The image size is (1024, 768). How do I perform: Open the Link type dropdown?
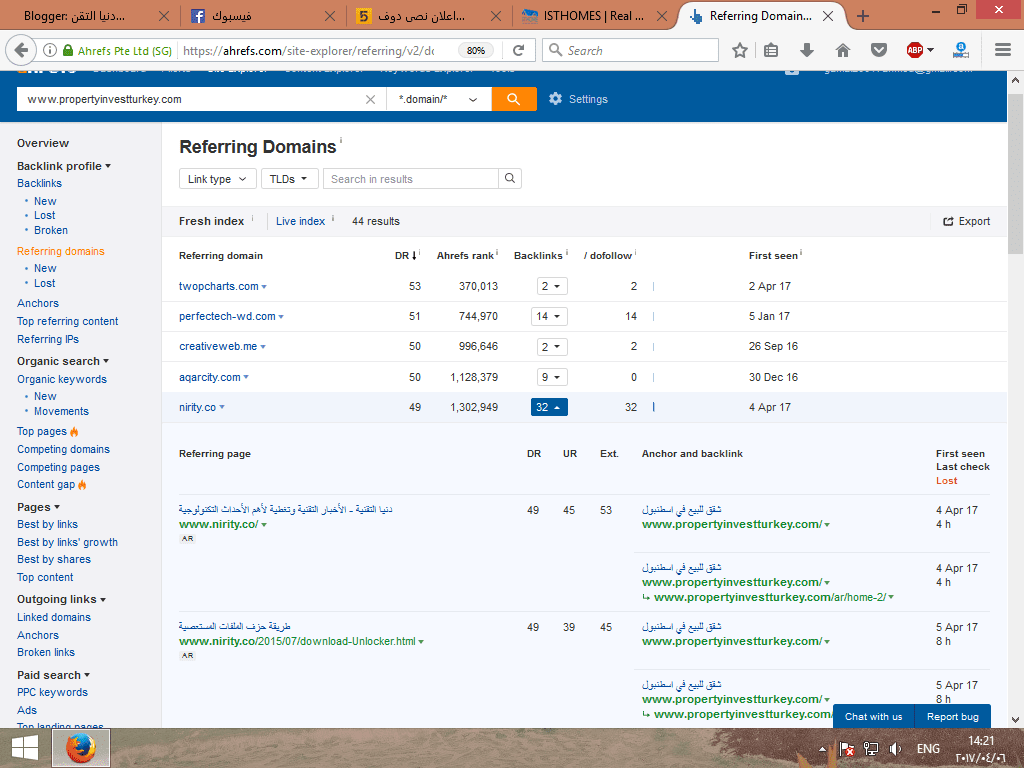(216, 179)
